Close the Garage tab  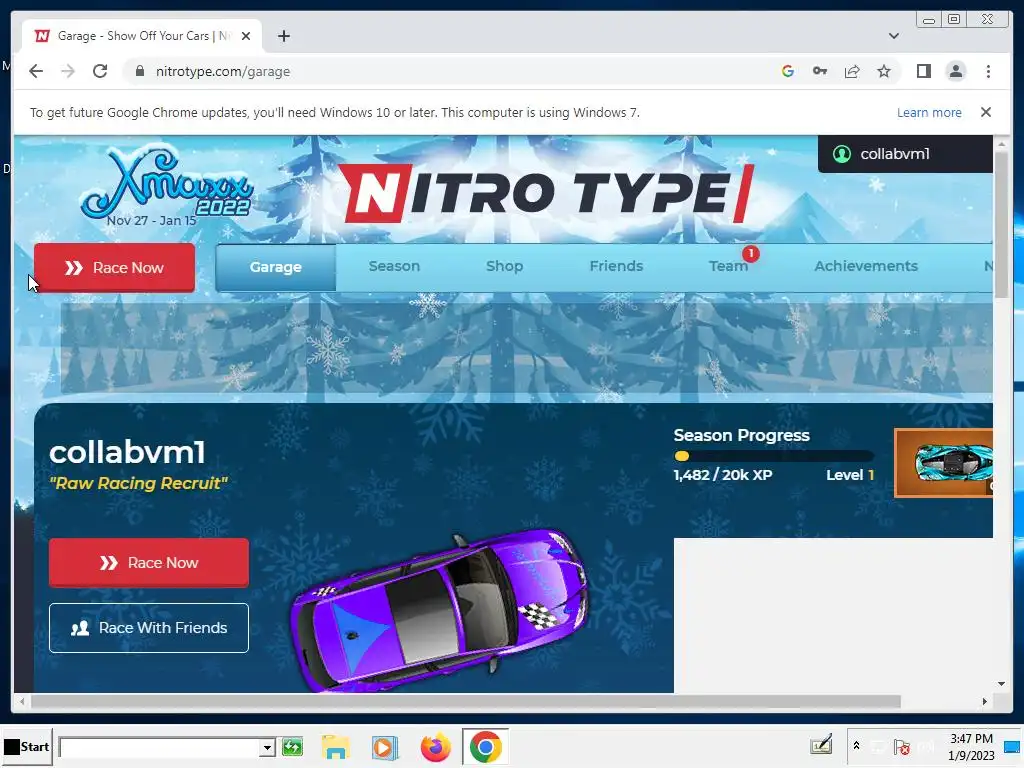tap(246, 36)
